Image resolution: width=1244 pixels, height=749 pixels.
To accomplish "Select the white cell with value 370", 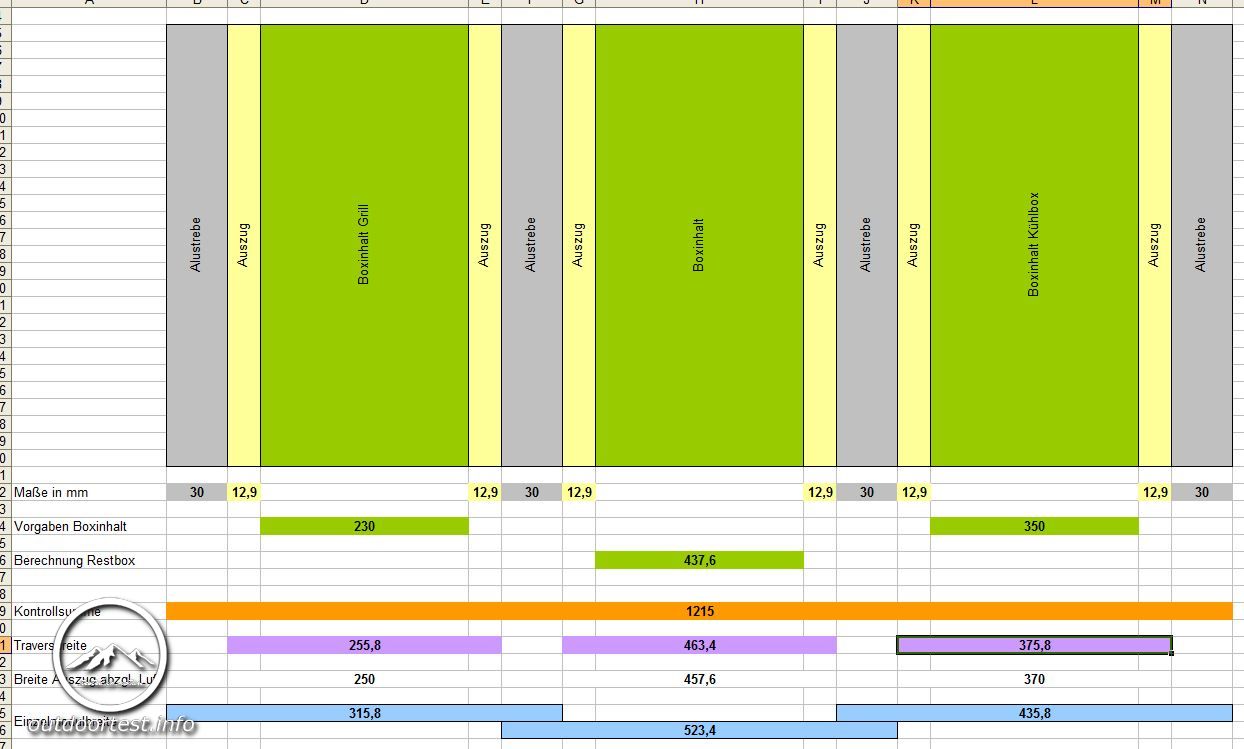I will click(x=1034, y=679).
